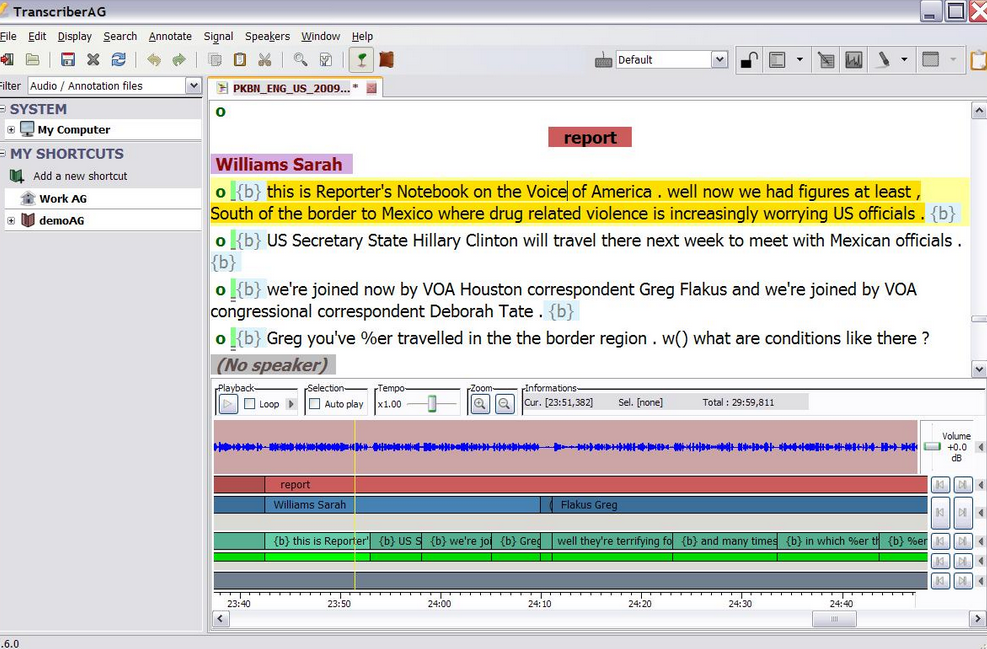Click the '{b} US S' transcription segment

(x=396, y=541)
